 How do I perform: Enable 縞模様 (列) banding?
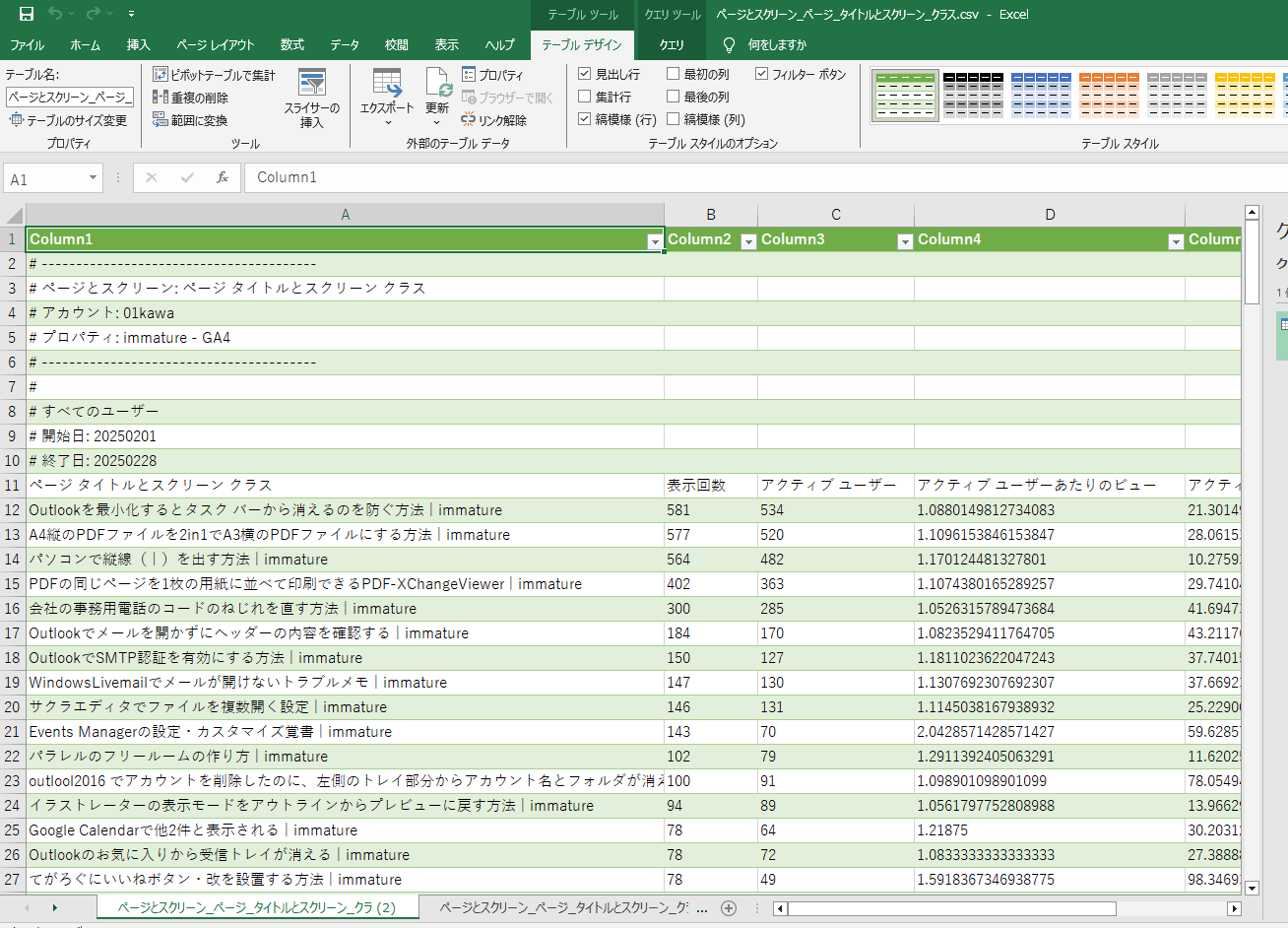(674, 119)
